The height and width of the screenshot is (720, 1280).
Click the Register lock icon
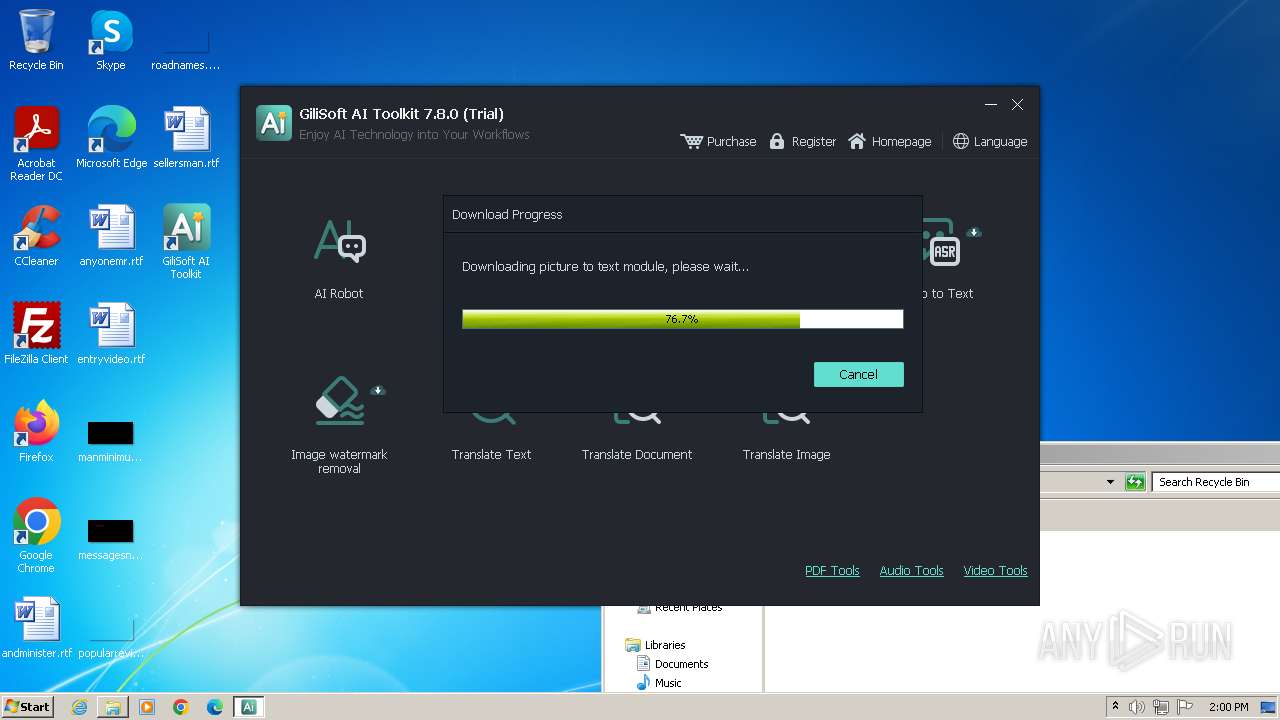(x=777, y=141)
